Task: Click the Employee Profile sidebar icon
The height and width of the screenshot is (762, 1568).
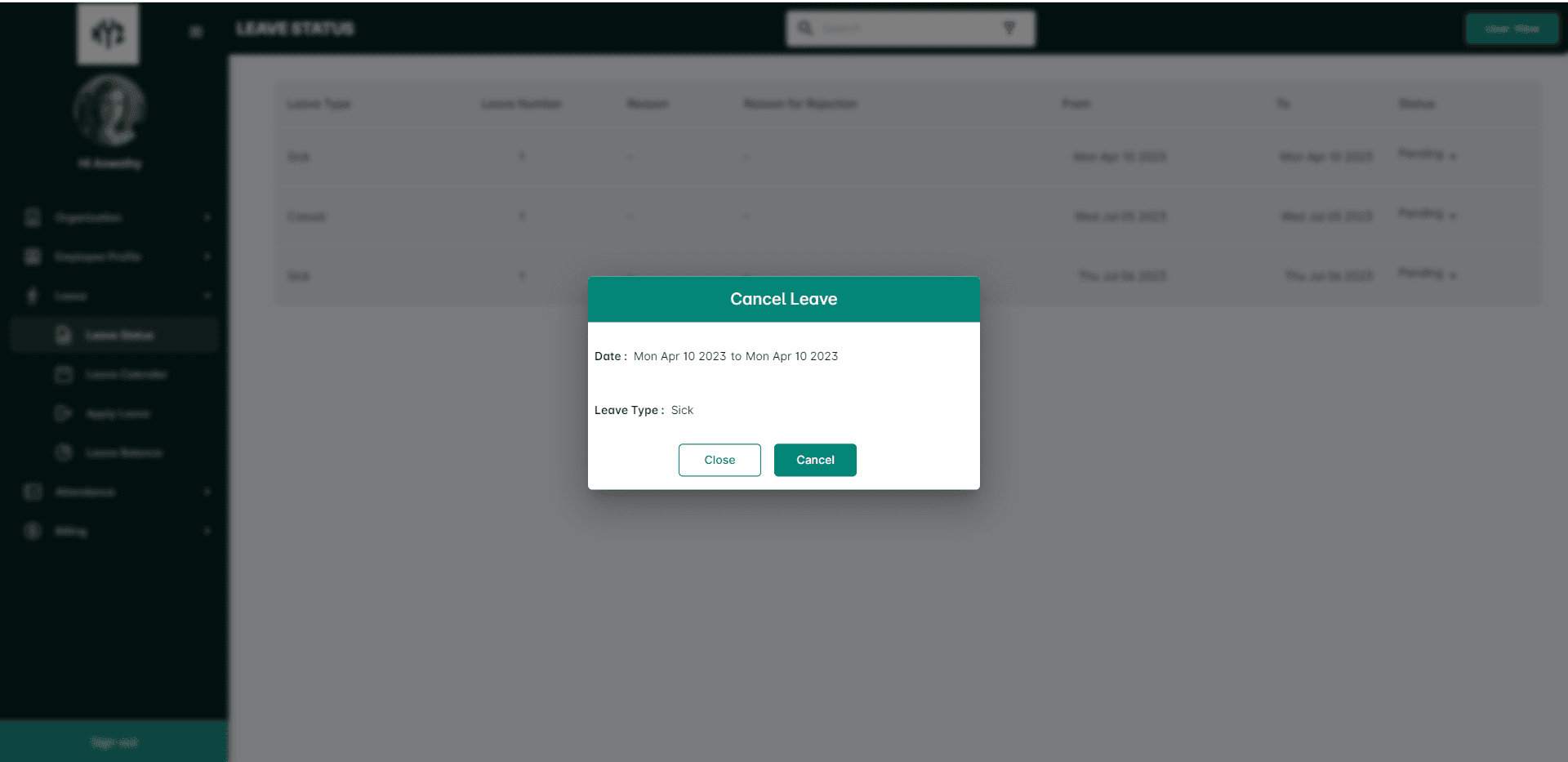Action: click(33, 256)
